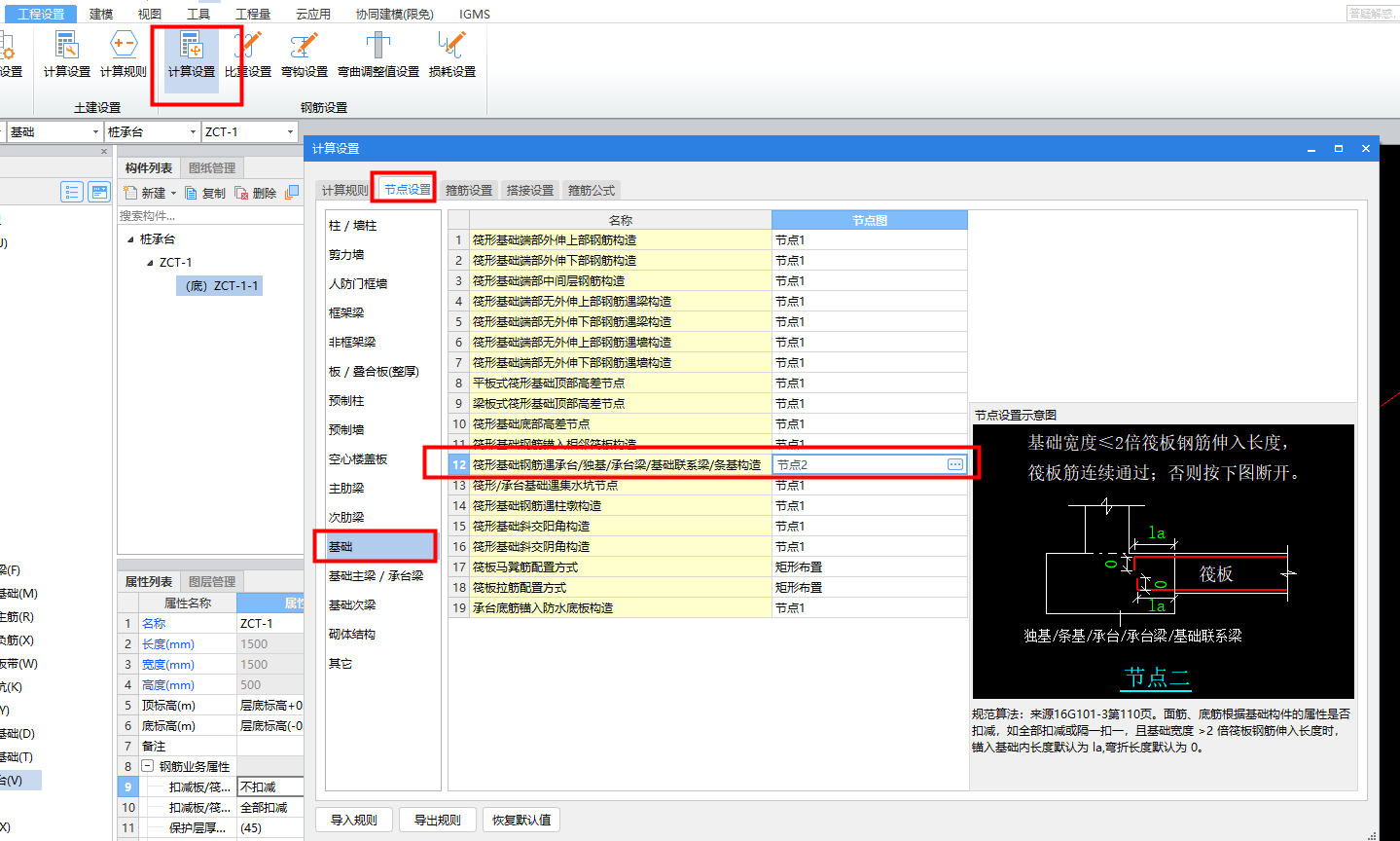
Task: Click the 答疑解惑 search box top right
Action: (1372, 13)
